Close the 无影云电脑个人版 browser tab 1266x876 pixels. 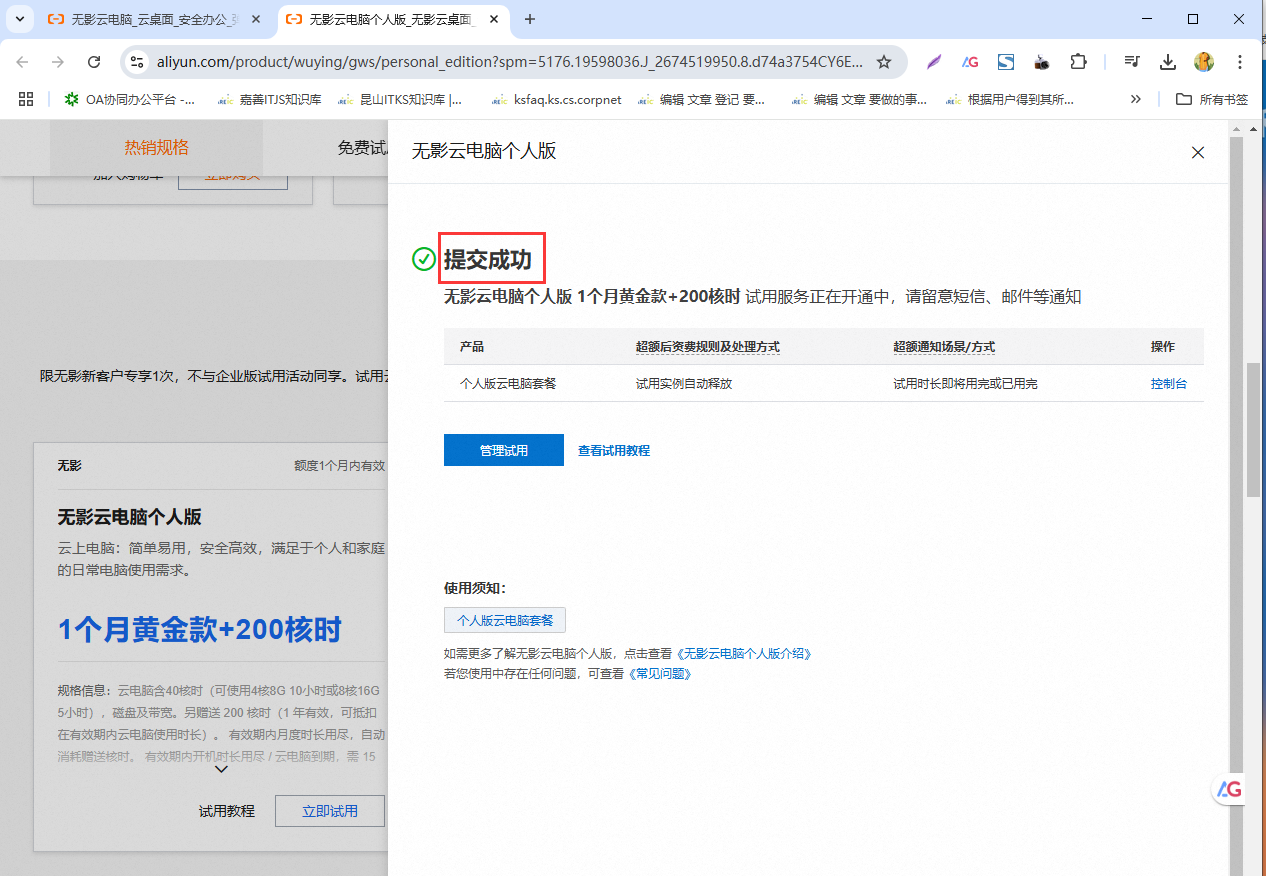494,19
